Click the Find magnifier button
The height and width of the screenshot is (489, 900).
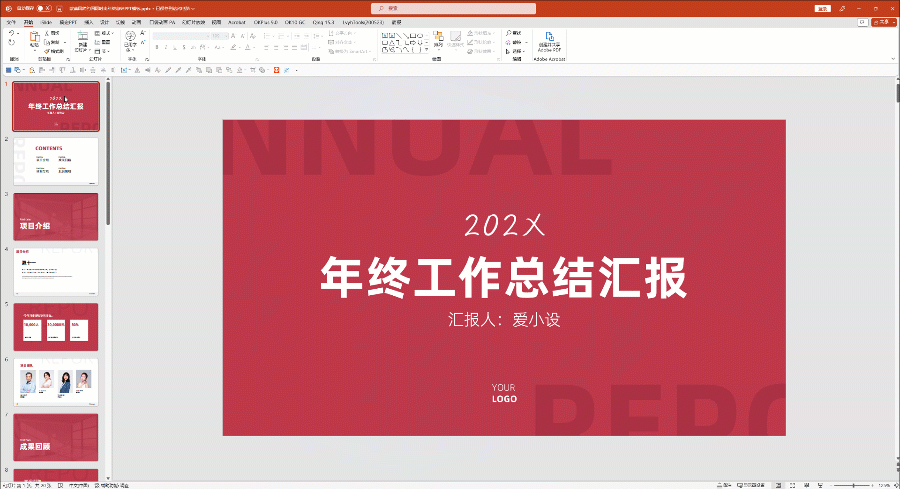(513, 33)
